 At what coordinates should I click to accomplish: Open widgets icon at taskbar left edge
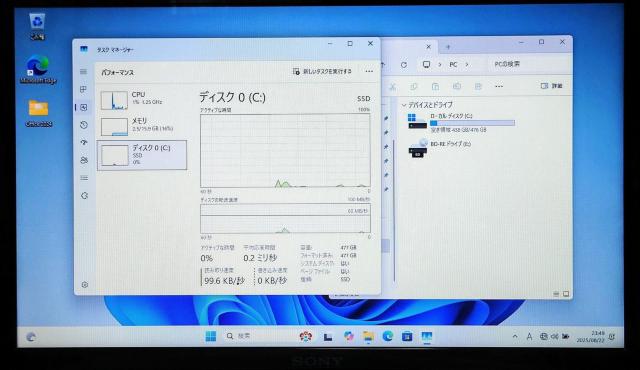pyautogui.click(x=31, y=337)
